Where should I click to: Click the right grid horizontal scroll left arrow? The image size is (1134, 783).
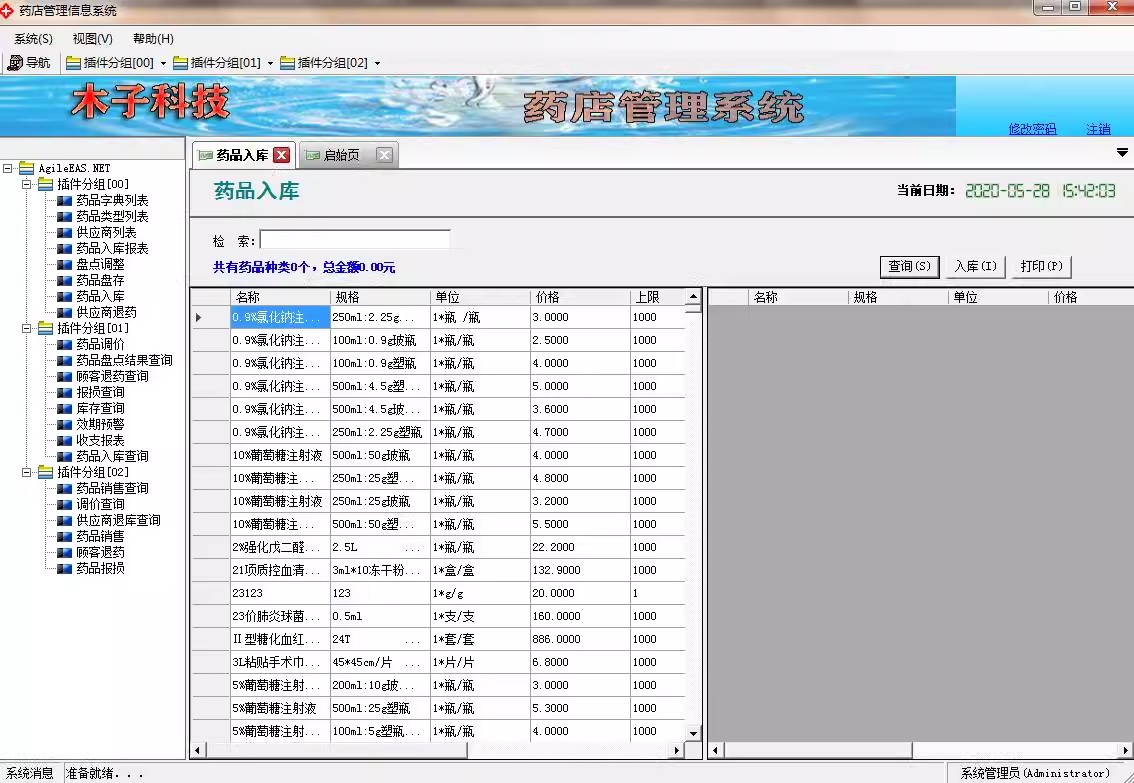[x=715, y=750]
